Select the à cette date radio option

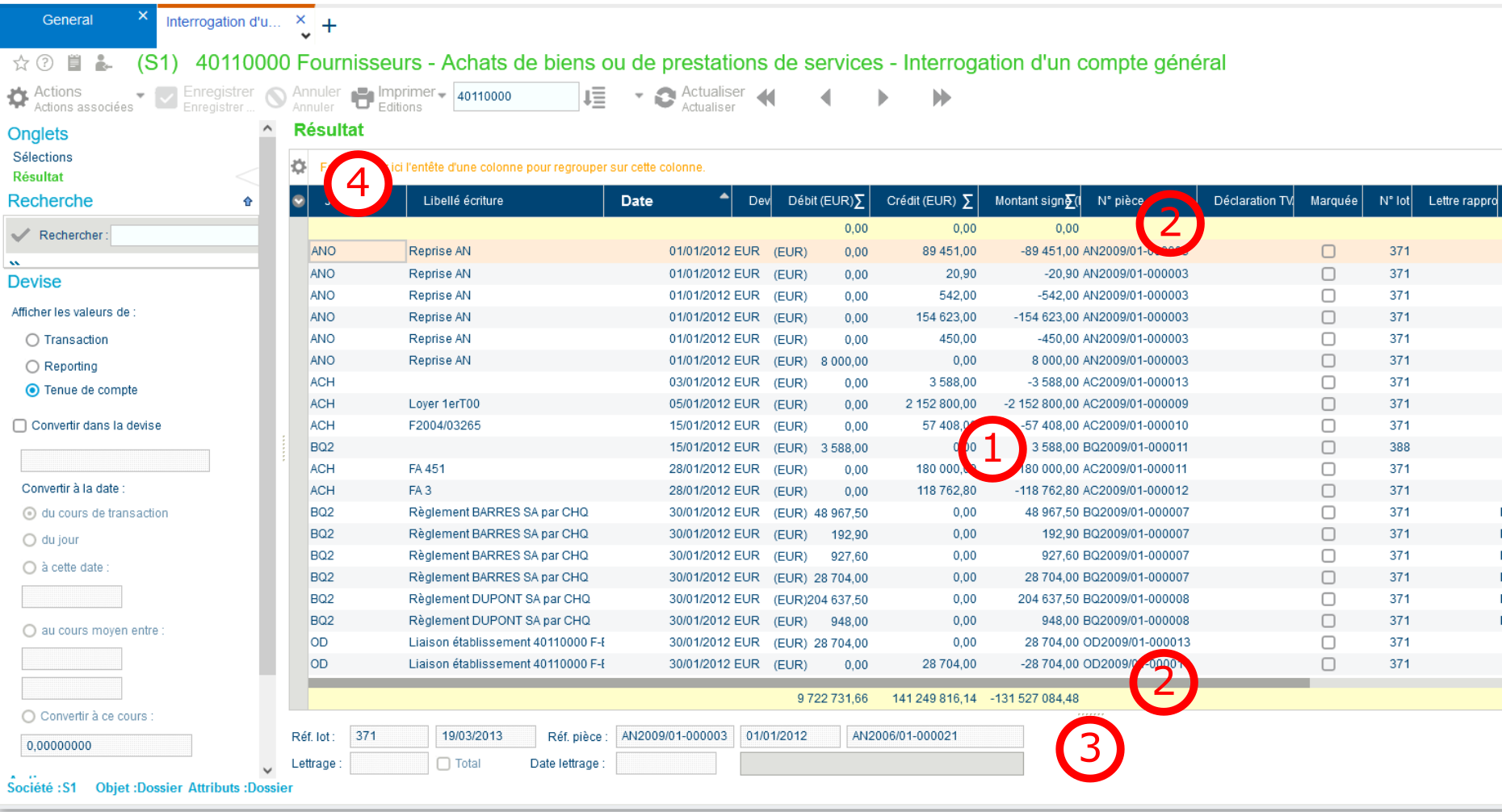[30, 567]
